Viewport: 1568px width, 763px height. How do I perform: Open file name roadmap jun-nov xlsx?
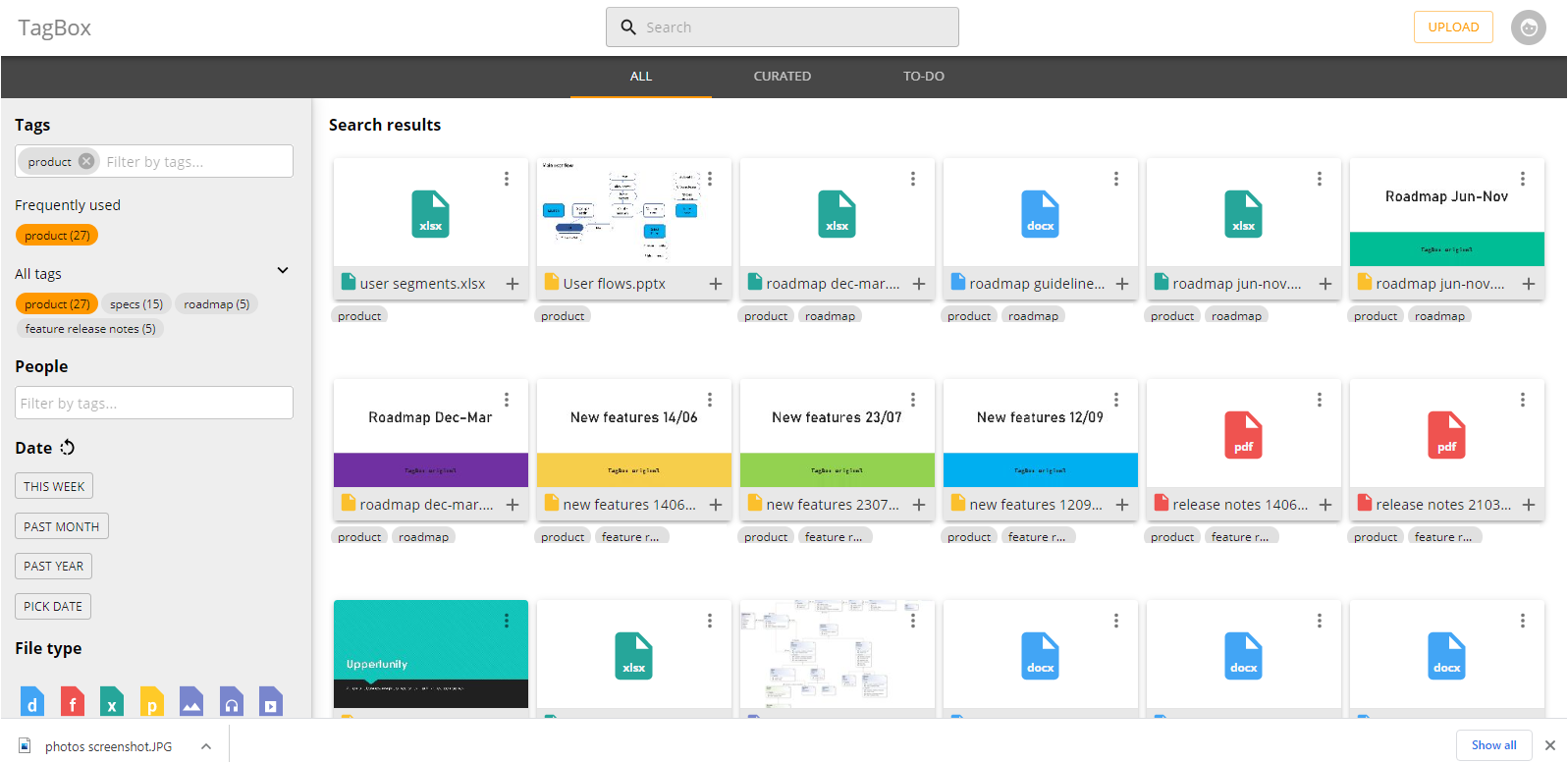(x=1236, y=284)
